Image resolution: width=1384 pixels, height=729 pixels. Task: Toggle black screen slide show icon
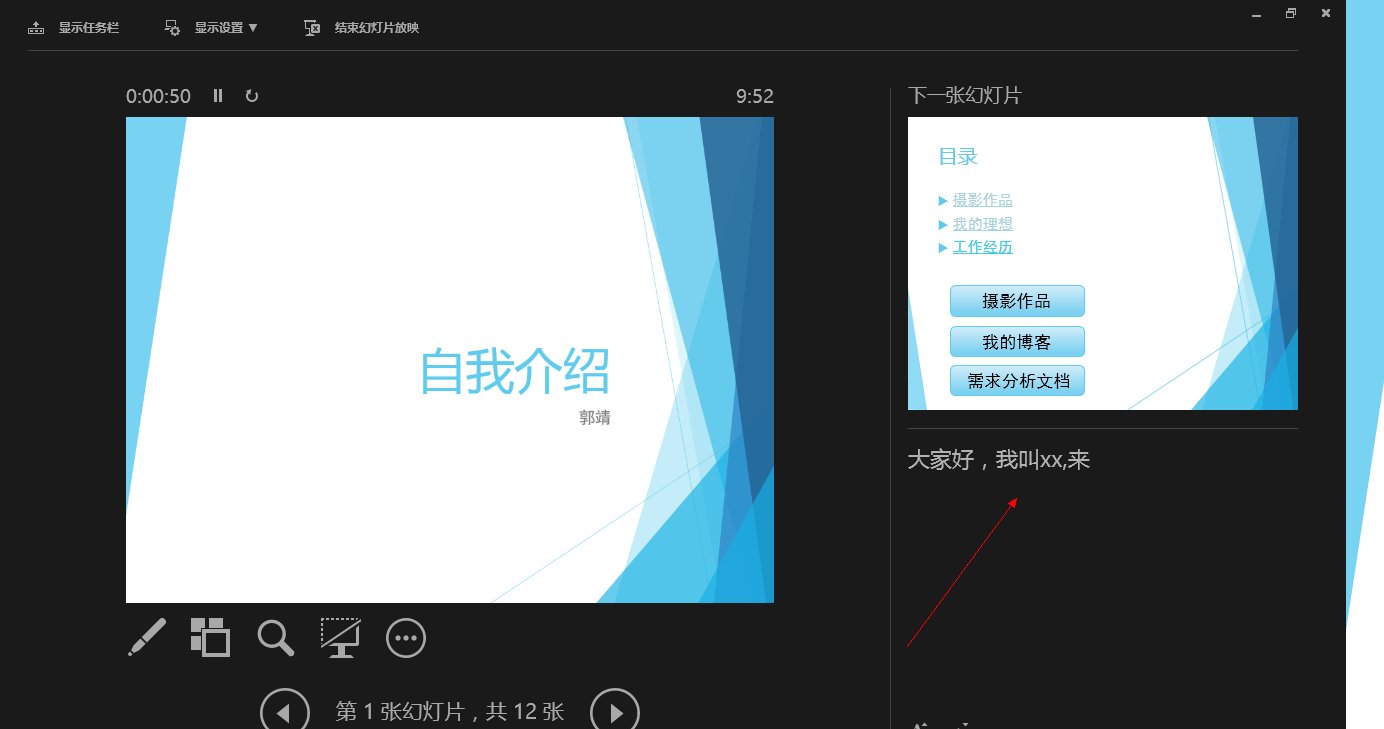click(340, 637)
